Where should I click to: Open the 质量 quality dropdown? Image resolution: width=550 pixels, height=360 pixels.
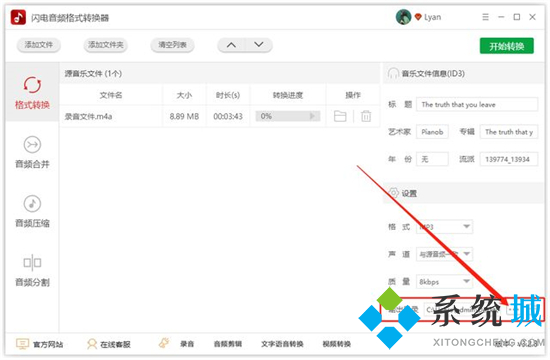[x=444, y=281]
